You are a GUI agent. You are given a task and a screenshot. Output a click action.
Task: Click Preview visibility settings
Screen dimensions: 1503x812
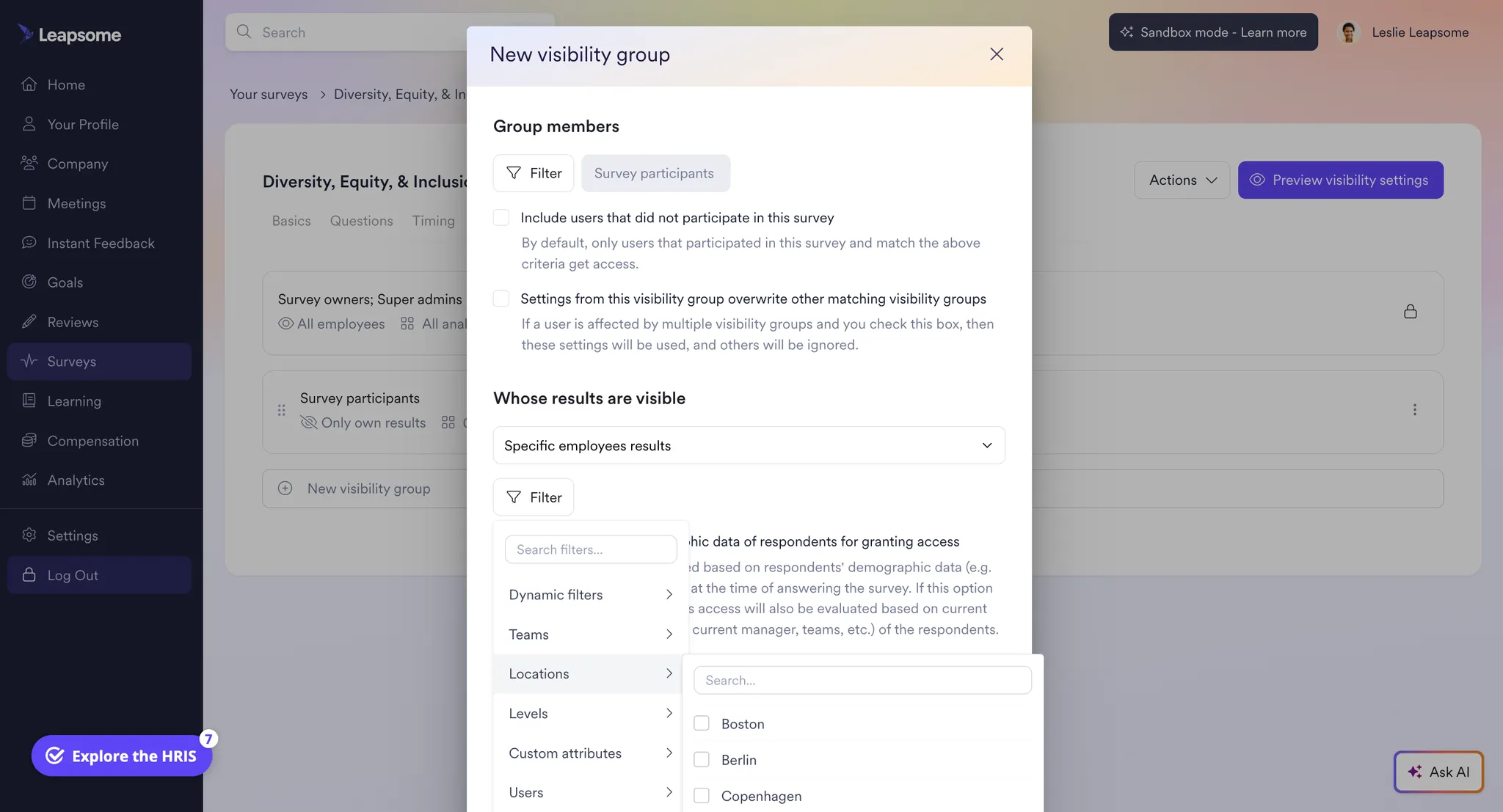pos(1340,180)
